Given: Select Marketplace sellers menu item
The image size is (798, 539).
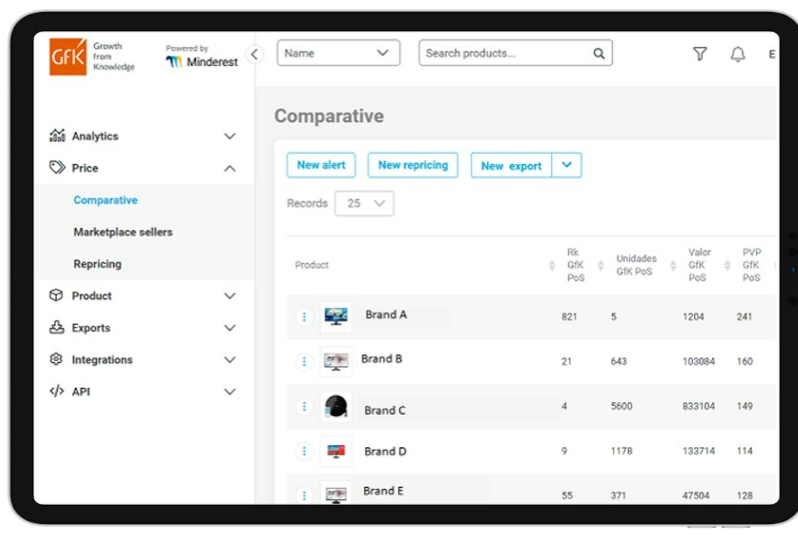Looking at the screenshot, I should [x=123, y=232].
